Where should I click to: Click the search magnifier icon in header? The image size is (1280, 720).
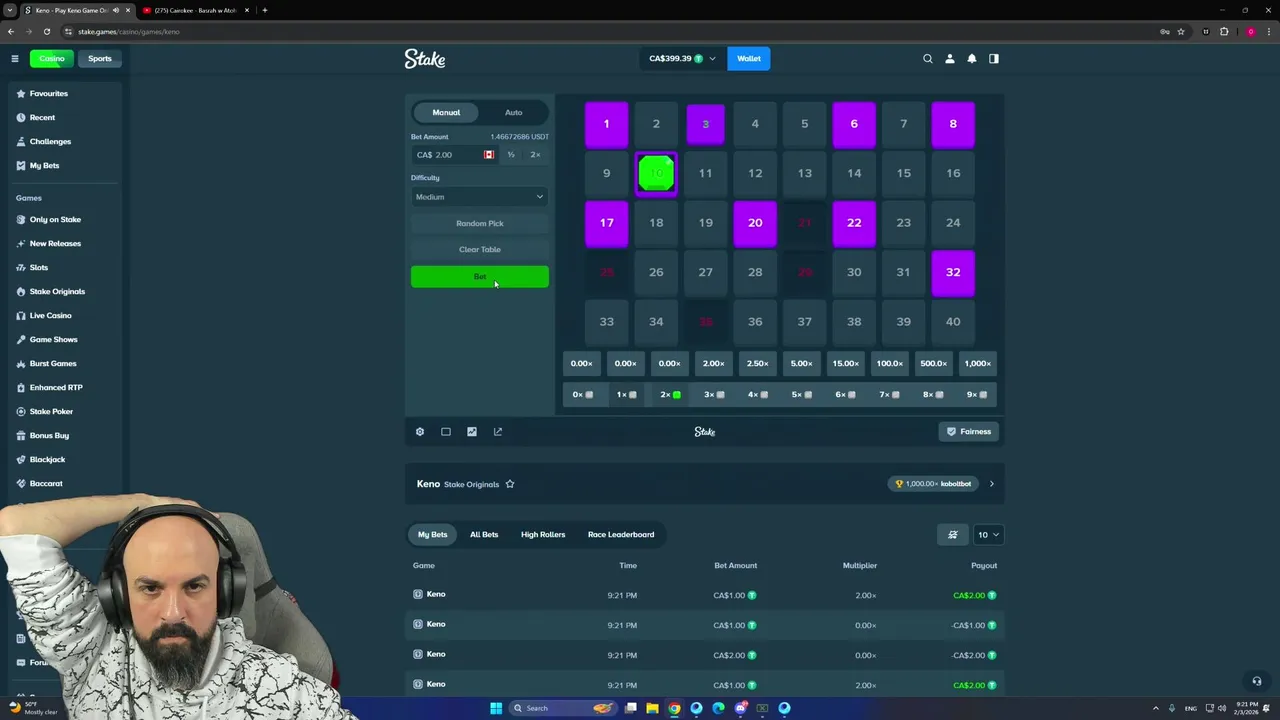pyautogui.click(x=928, y=58)
